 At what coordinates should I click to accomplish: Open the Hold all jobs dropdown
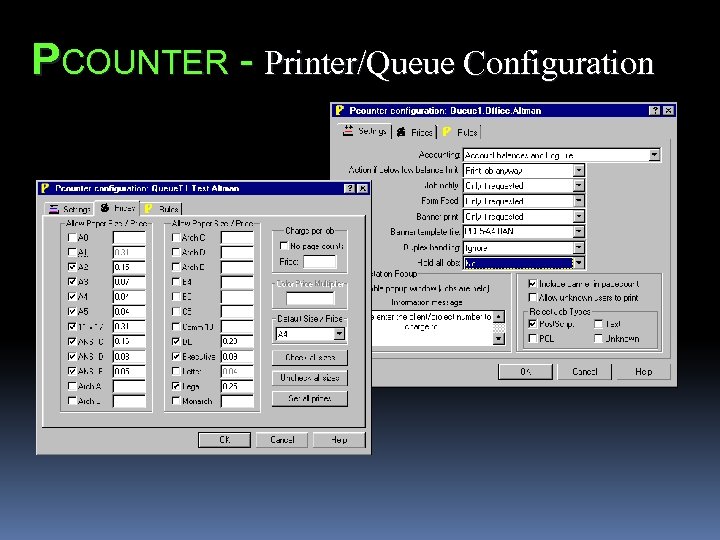pyautogui.click(x=579, y=263)
